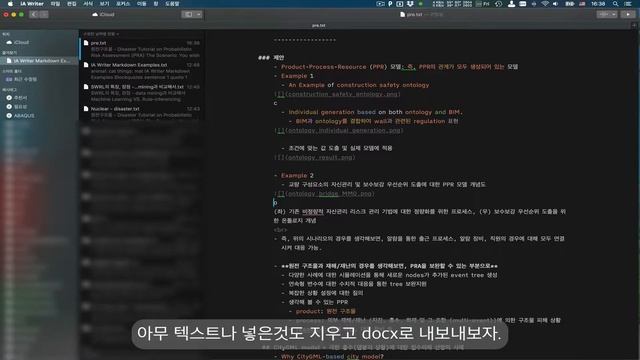Click the forward navigation arrow in toolbar
The height and width of the screenshot is (360, 640).
click(x=44, y=14)
